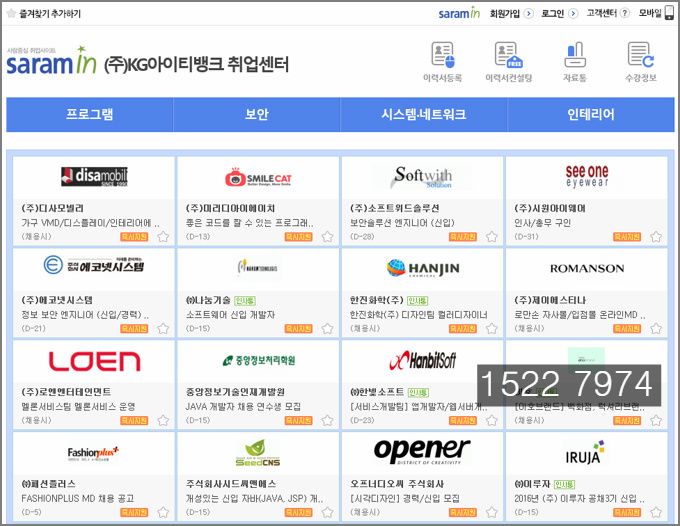Click the 모바일 phone icon
Screen dimensions: 680x526
click(670, 13)
